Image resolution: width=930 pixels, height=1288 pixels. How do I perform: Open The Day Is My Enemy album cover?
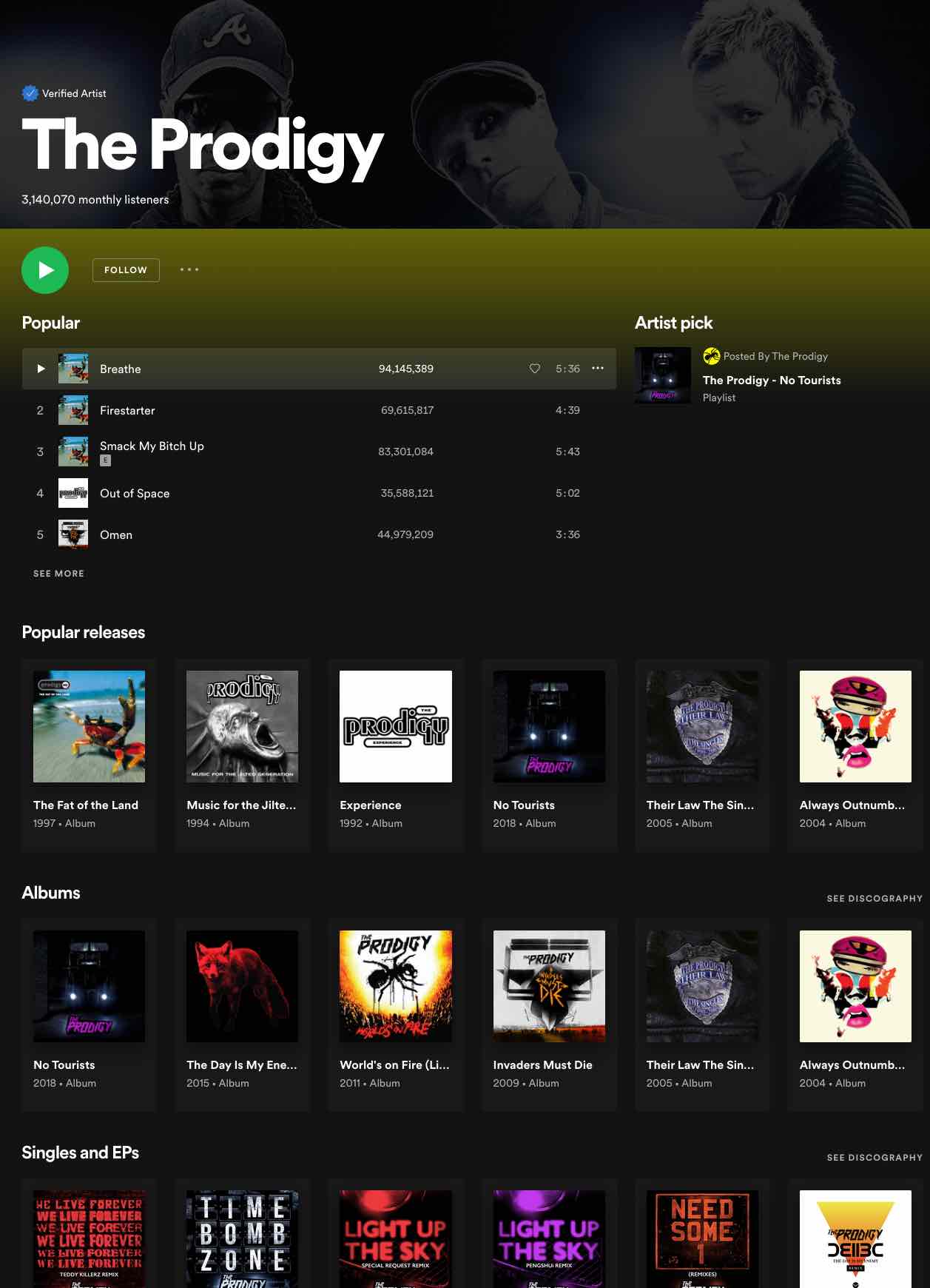point(242,986)
